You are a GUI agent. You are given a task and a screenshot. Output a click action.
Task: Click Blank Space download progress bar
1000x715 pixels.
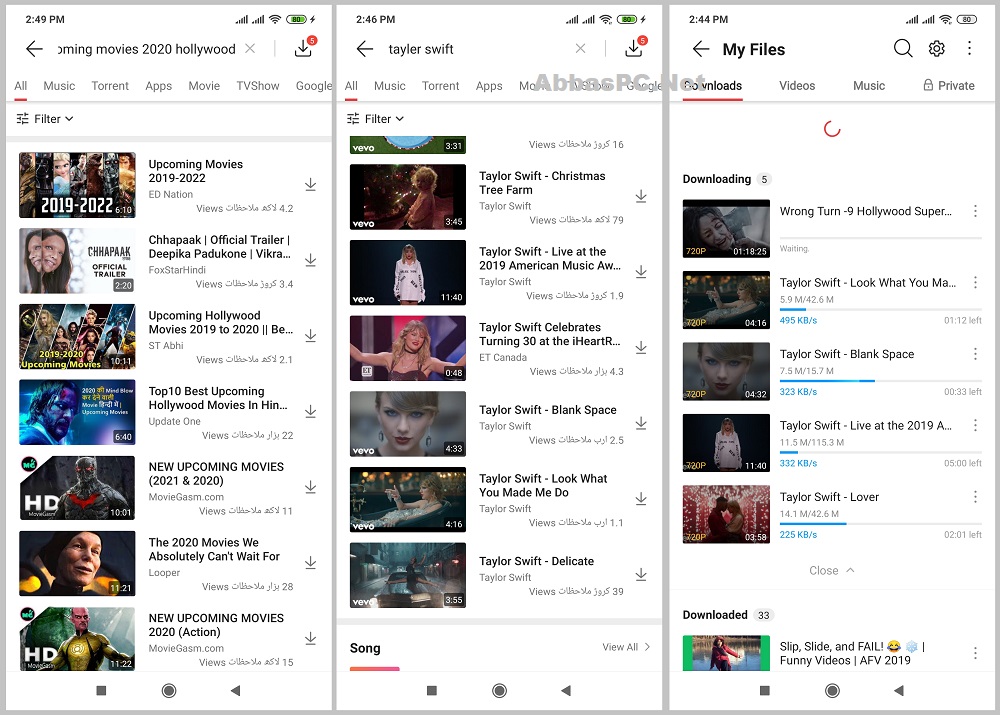pyautogui.click(x=880, y=381)
